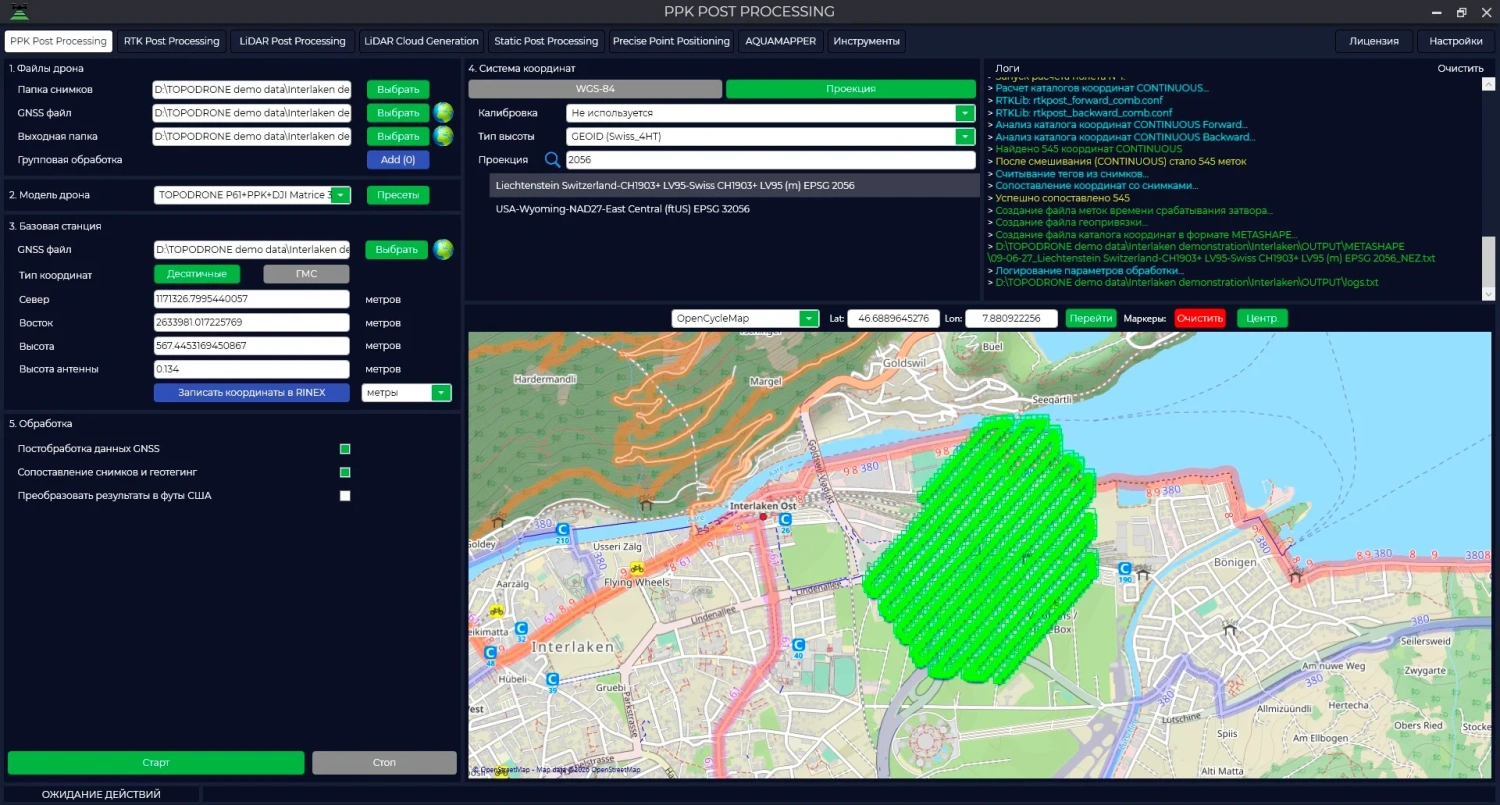Image resolution: width=1500 pixels, height=805 pixels.
Task: Click the magnifier icon next to Проекция search
Action: [552, 160]
